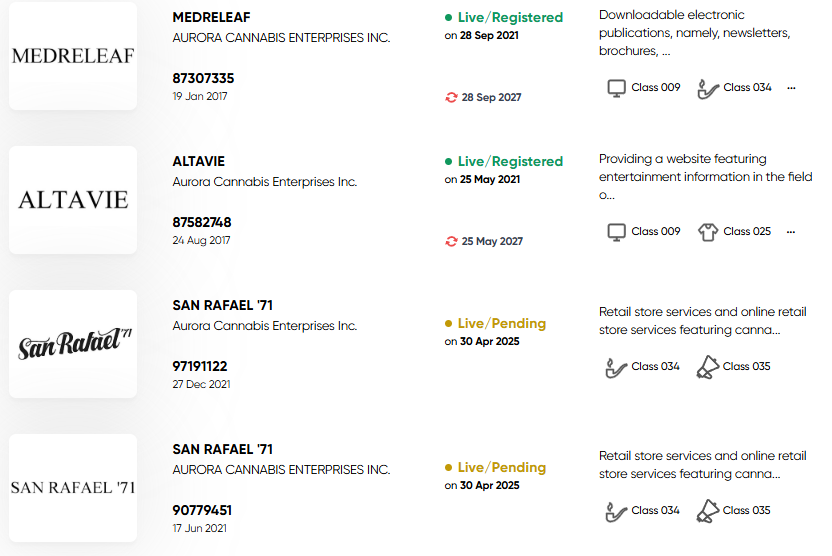Click the renewal icon beside 28 Sep 2027
The height and width of the screenshot is (556, 832).
coord(451,98)
